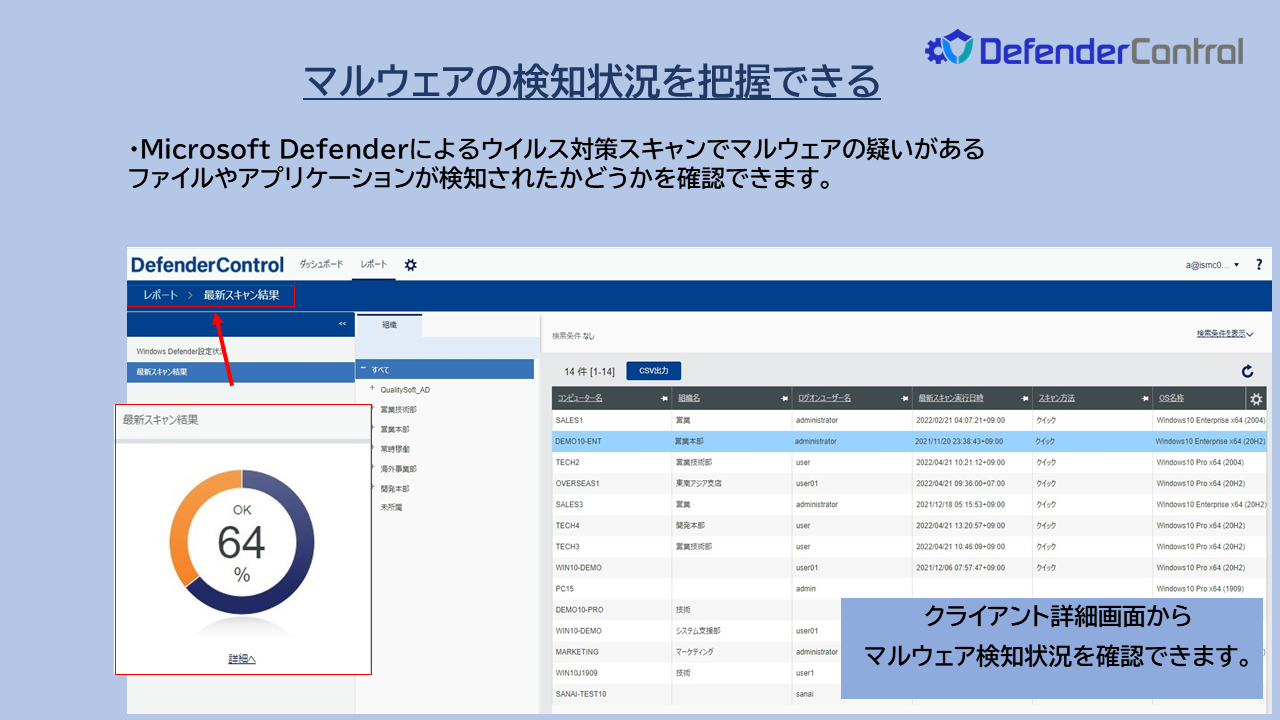Collapse the left sidebar with << icon
Screen dimensions: 1280x720
342,324
